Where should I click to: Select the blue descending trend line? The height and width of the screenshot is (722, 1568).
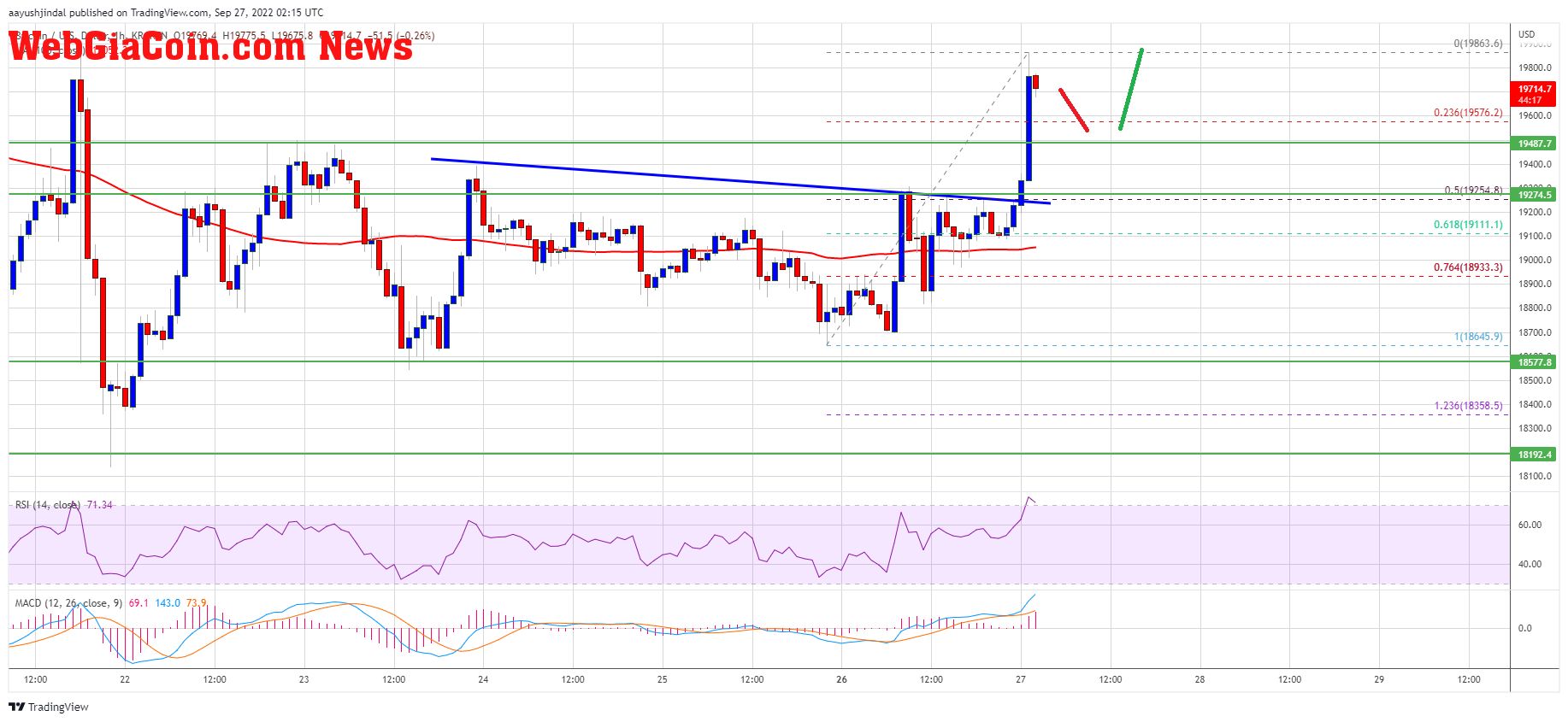tap(740, 181)
